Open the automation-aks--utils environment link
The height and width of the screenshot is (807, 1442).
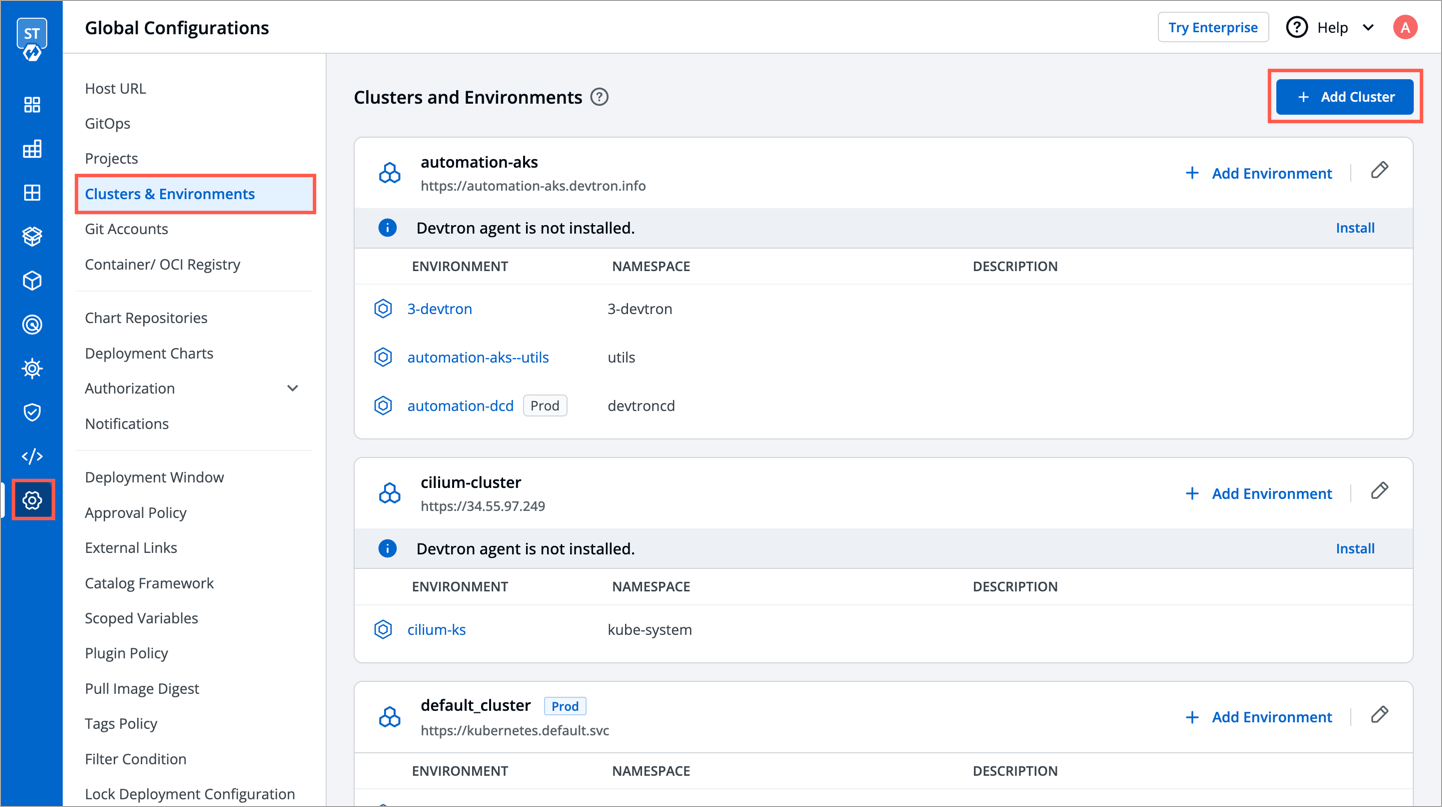coord(478,357)
